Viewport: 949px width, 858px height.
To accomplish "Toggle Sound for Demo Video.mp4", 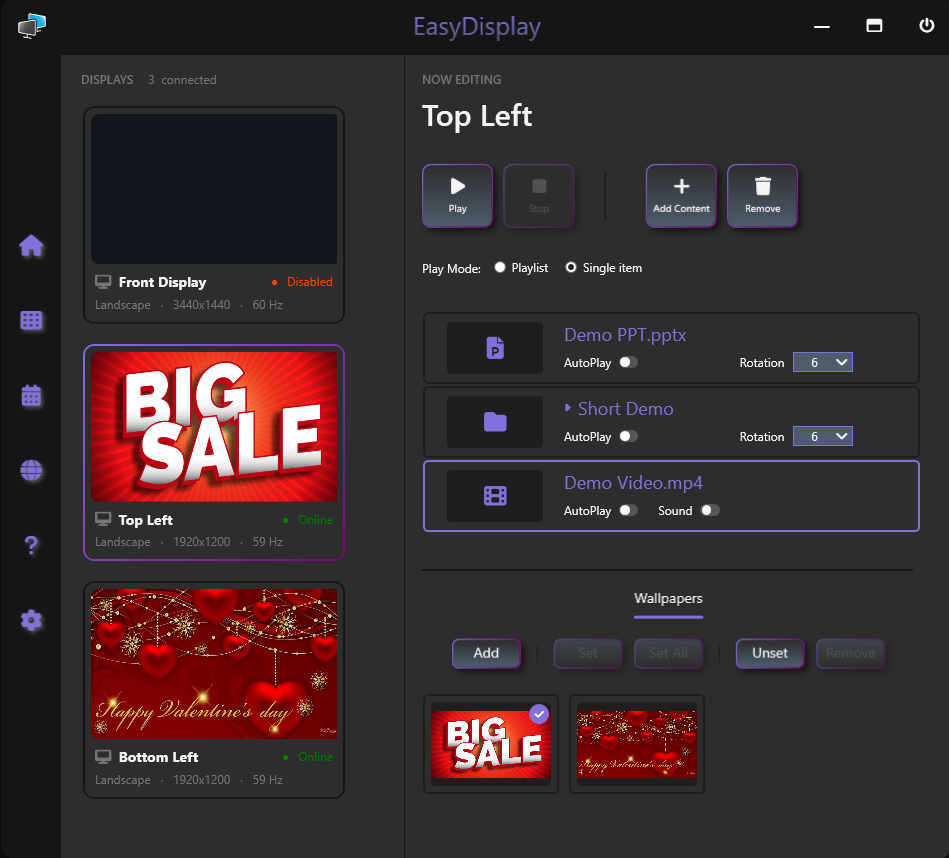I will (x=710, y=510).
